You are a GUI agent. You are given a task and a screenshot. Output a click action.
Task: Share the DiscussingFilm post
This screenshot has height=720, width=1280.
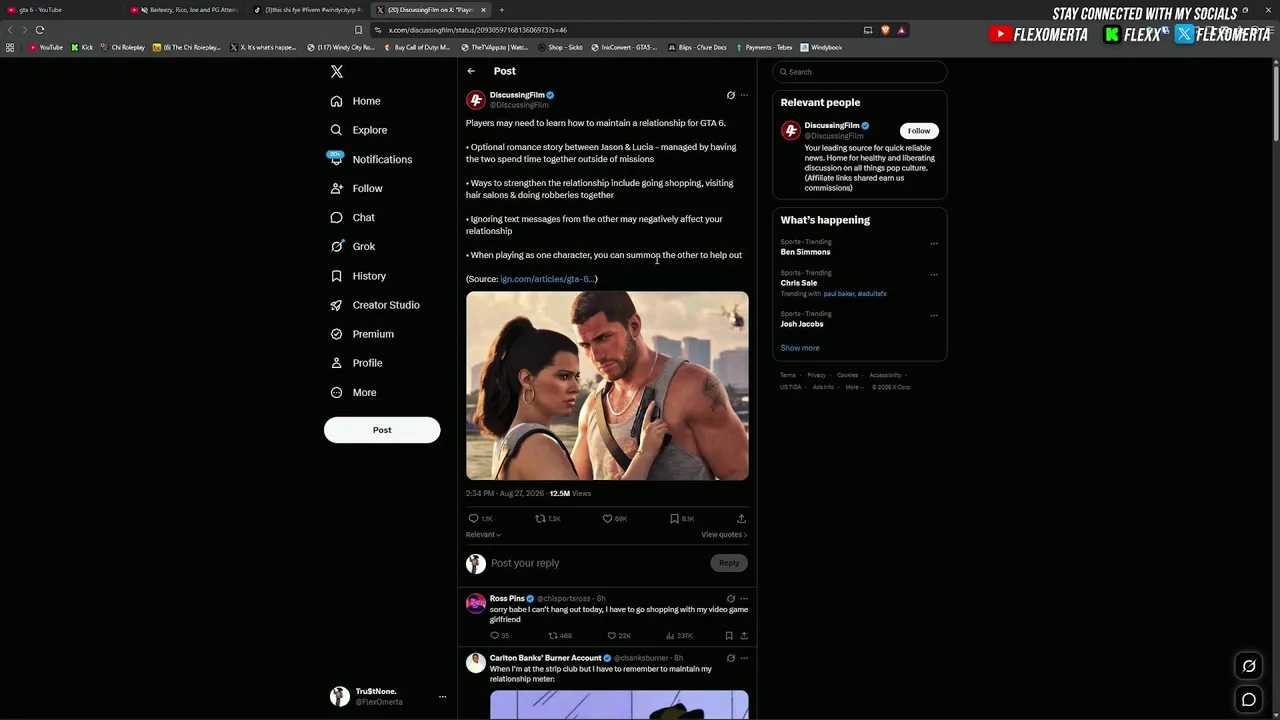pyautogui.click(x=741, y=519)
